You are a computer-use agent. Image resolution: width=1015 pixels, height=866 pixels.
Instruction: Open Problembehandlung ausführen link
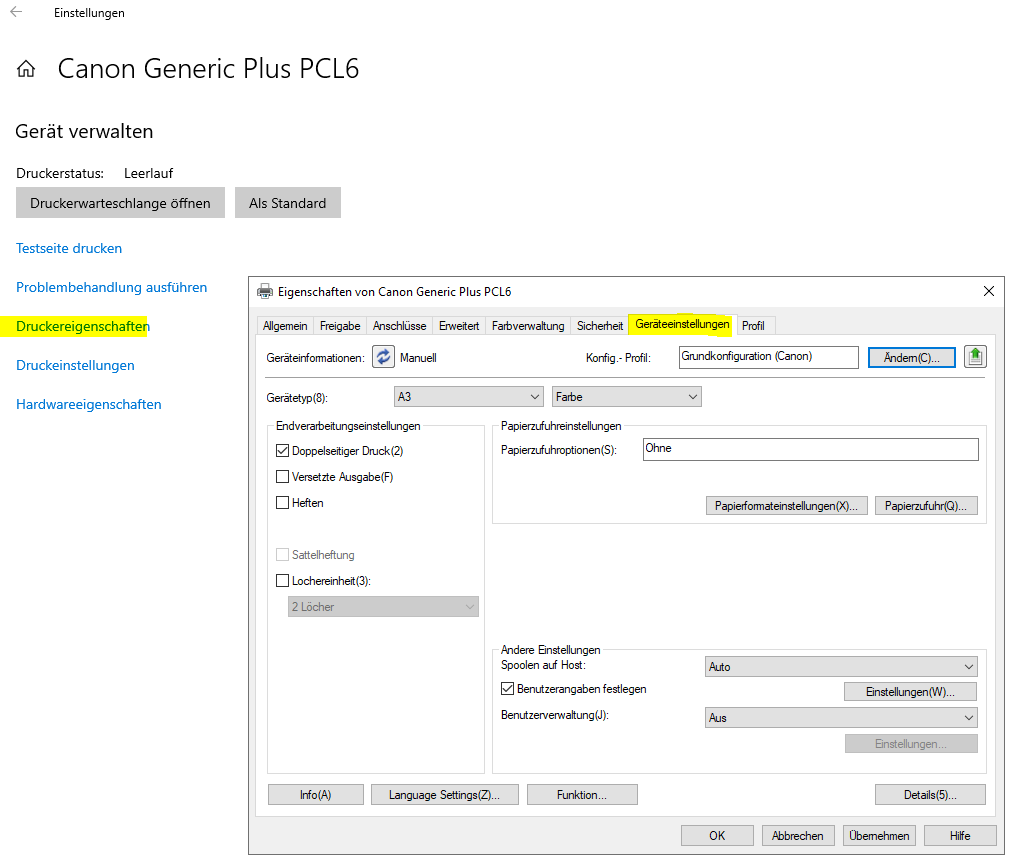(x=111, y=287)
